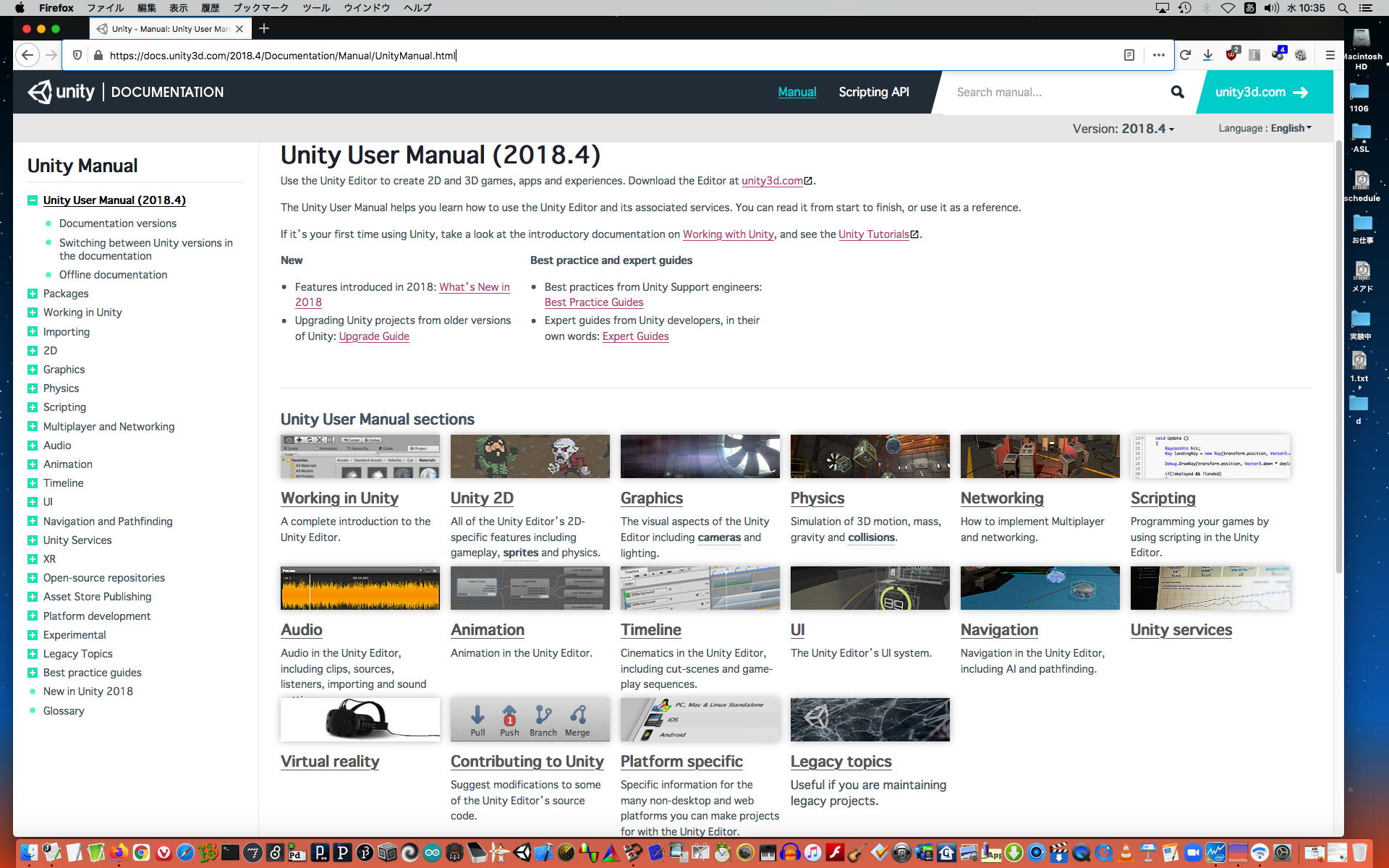The image size is (1389, 868).
Task: Open Firefox downloads arrow icon
Action: (1207, 55)
